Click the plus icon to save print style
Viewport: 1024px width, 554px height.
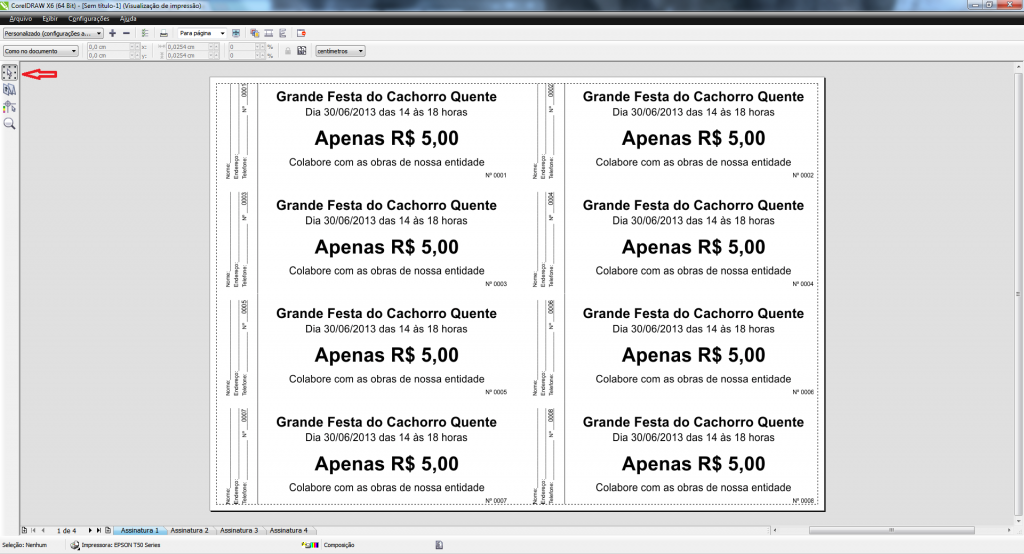point(112,33)
